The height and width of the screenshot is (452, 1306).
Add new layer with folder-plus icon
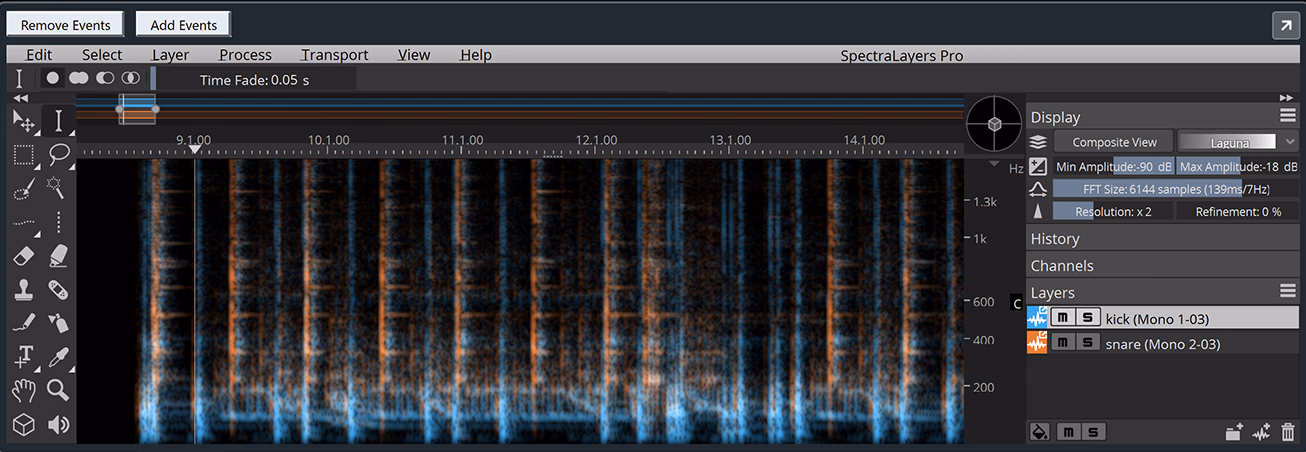coord(1234,432)
